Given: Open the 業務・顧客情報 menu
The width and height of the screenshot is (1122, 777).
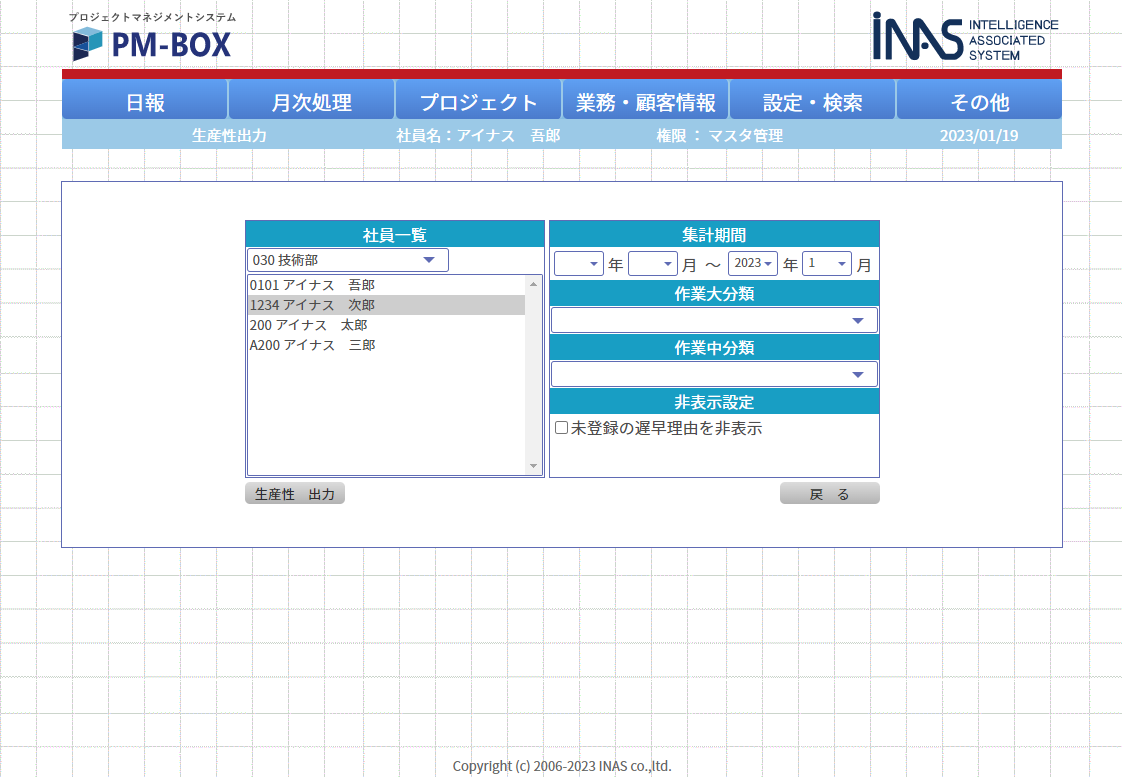Looking at the screenshot, I should (x=646, y=102).
